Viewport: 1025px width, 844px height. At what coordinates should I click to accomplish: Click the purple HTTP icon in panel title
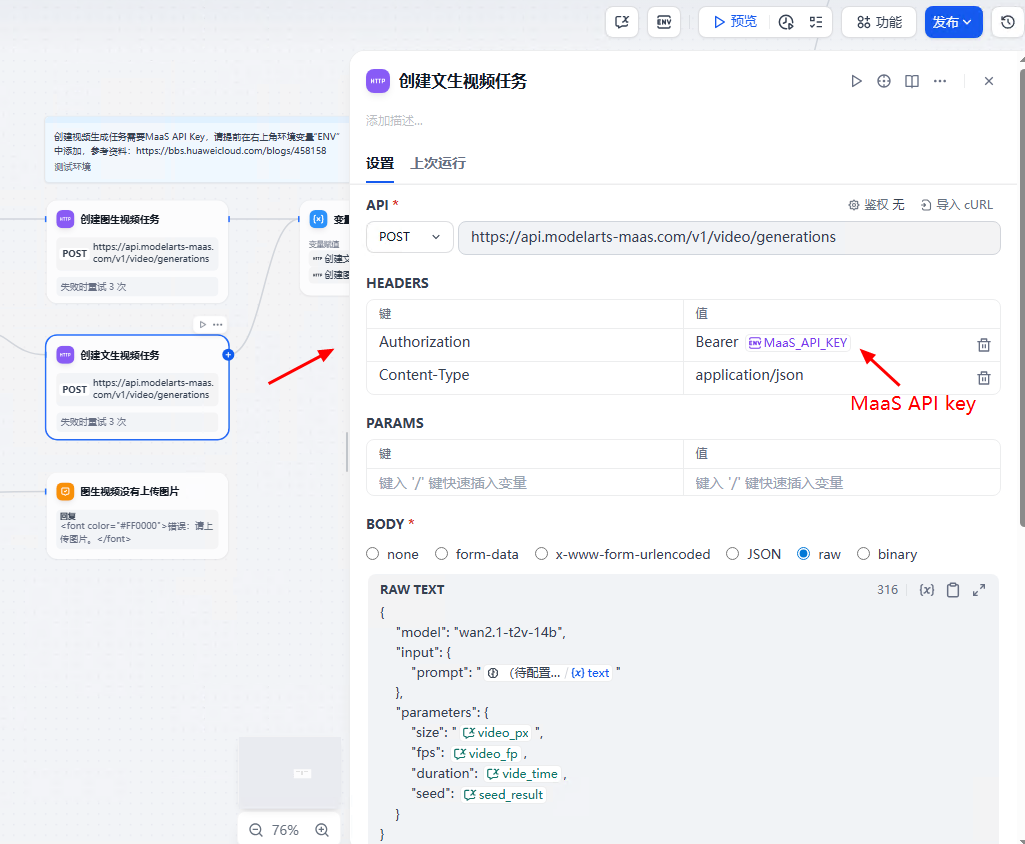coord(378,81)
